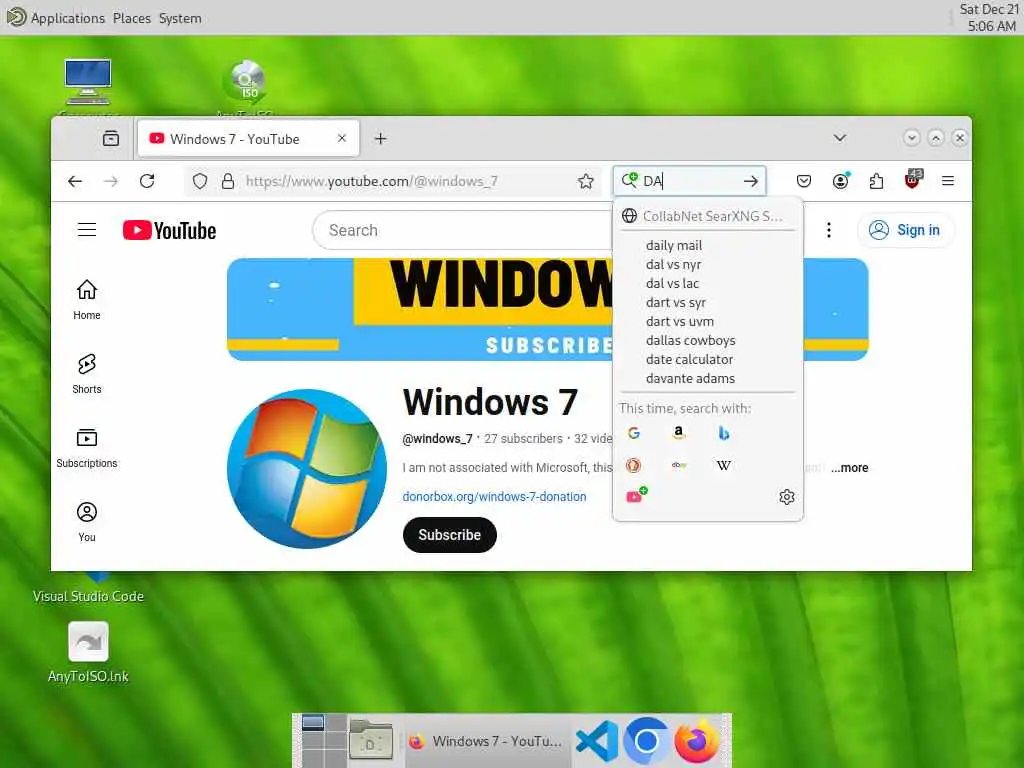Launch Visual Studio Code from taskbar
The height and width of the screenshot is (768, 1024).
[x=597, y=741]
